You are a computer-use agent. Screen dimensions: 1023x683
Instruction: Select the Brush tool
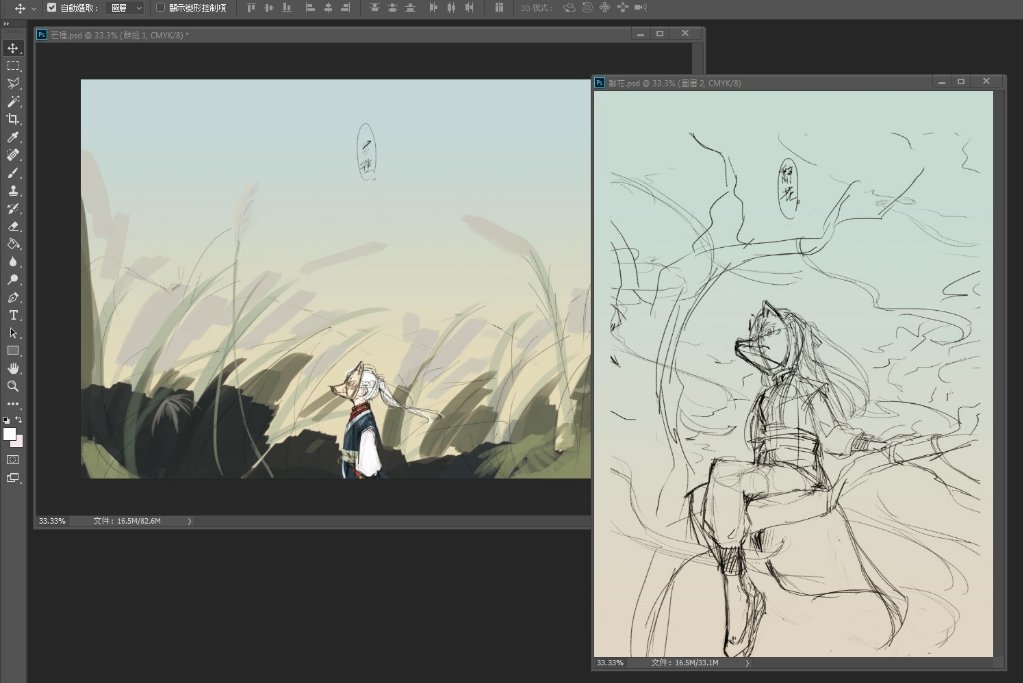tap(13, 173)
